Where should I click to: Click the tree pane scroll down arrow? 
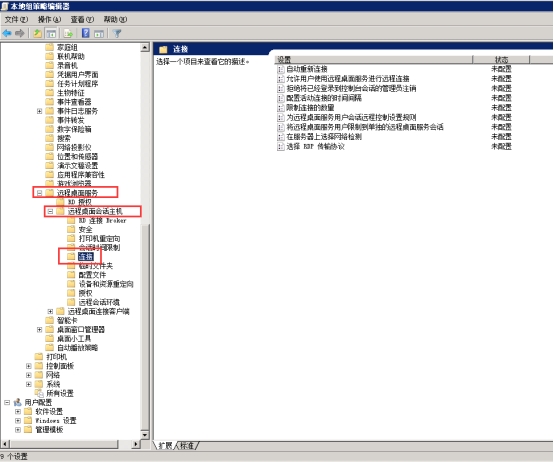coord(145,435)
